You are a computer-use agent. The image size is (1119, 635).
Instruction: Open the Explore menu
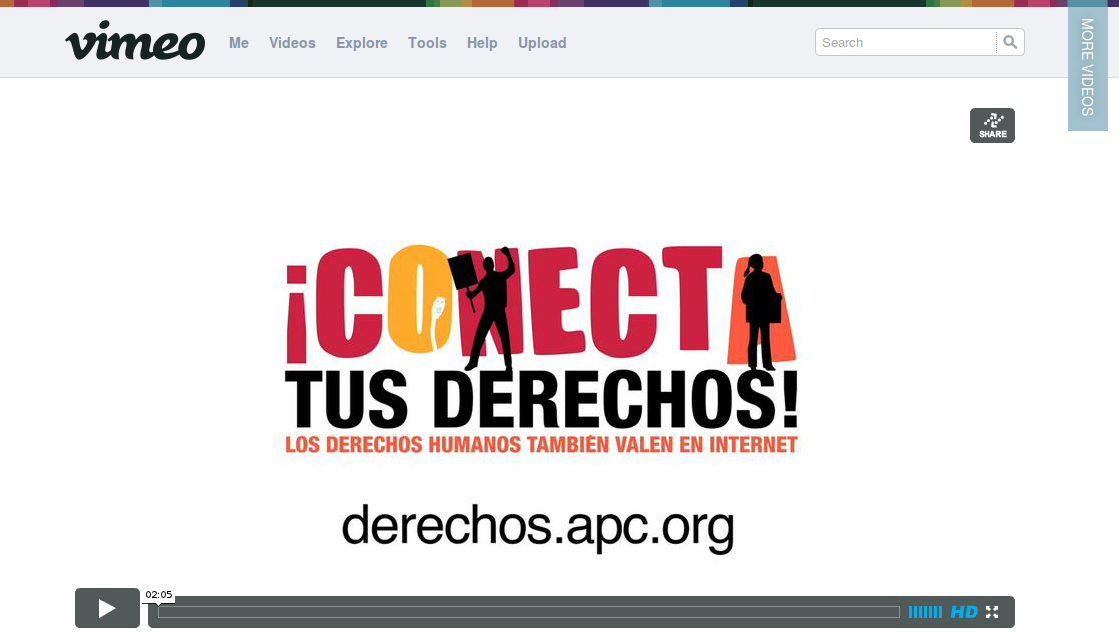(362, 43)
